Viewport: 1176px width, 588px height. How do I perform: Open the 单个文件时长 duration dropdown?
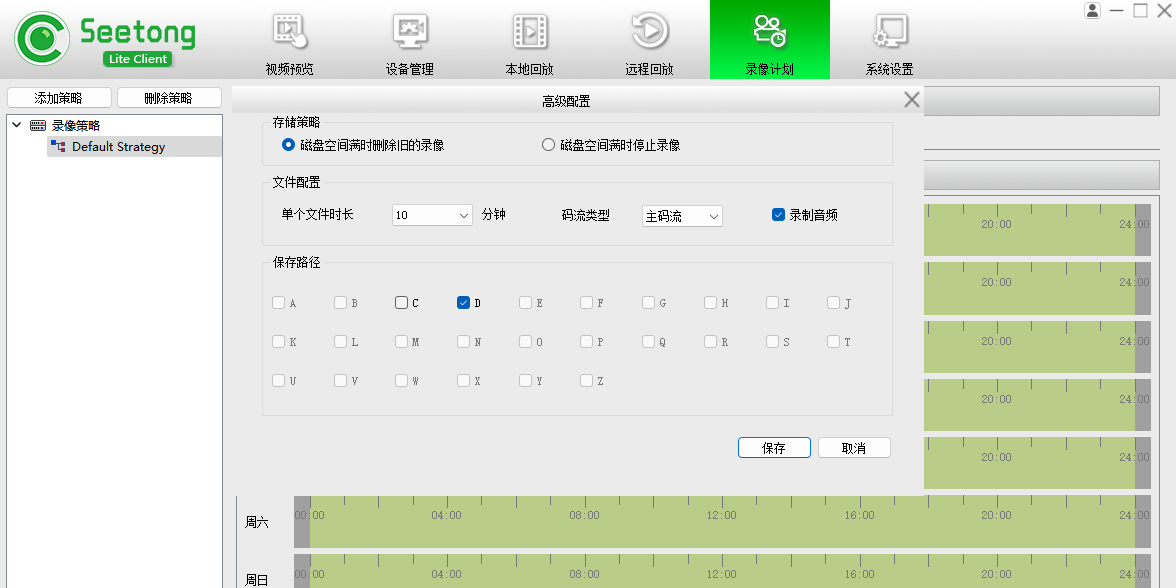click(x=432, y=215)
